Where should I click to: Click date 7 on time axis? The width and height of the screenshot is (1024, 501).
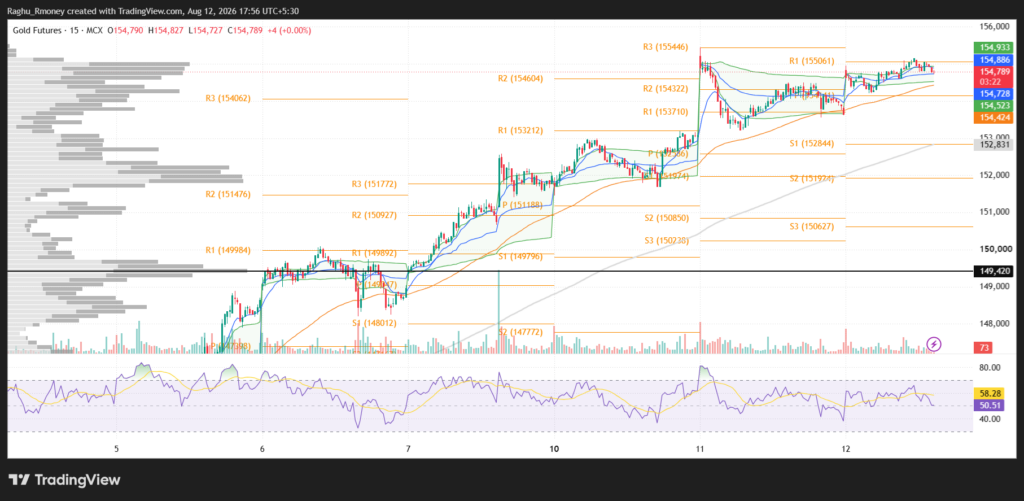point(408,449)
